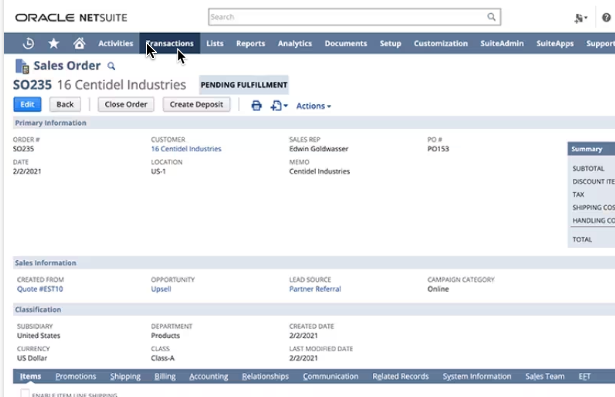Switch to the Billing subtab
Screen dimensions: 615x397
[x=165, y=376]
